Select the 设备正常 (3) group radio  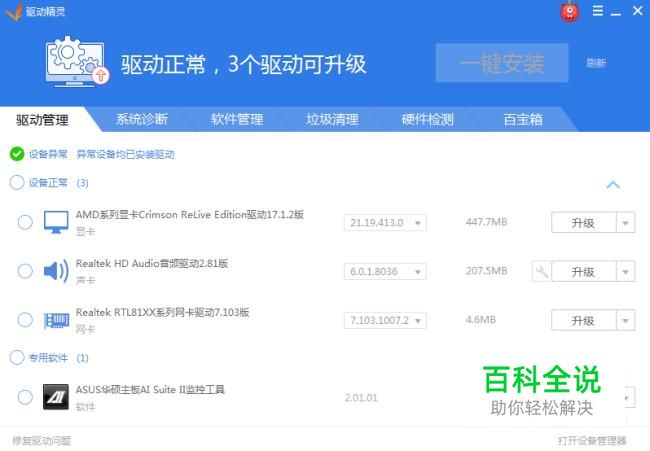click(17, 182)
